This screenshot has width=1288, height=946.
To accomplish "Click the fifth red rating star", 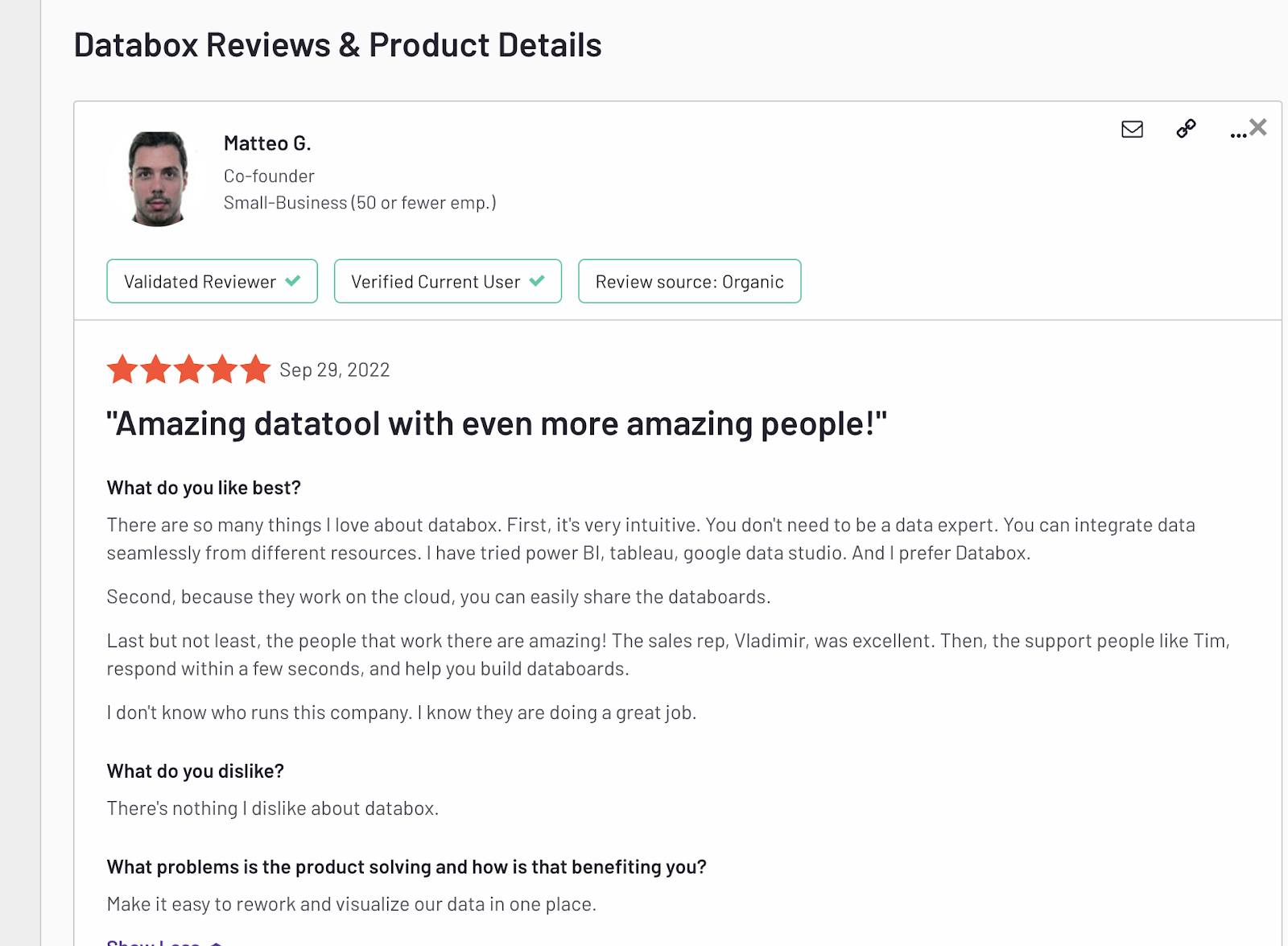I will [255, 370].
